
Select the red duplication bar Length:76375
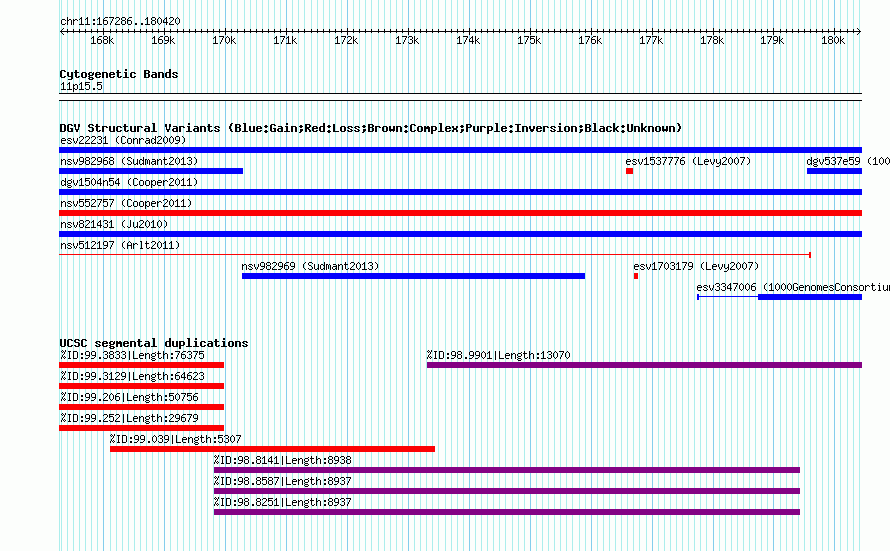coord(141,365)
